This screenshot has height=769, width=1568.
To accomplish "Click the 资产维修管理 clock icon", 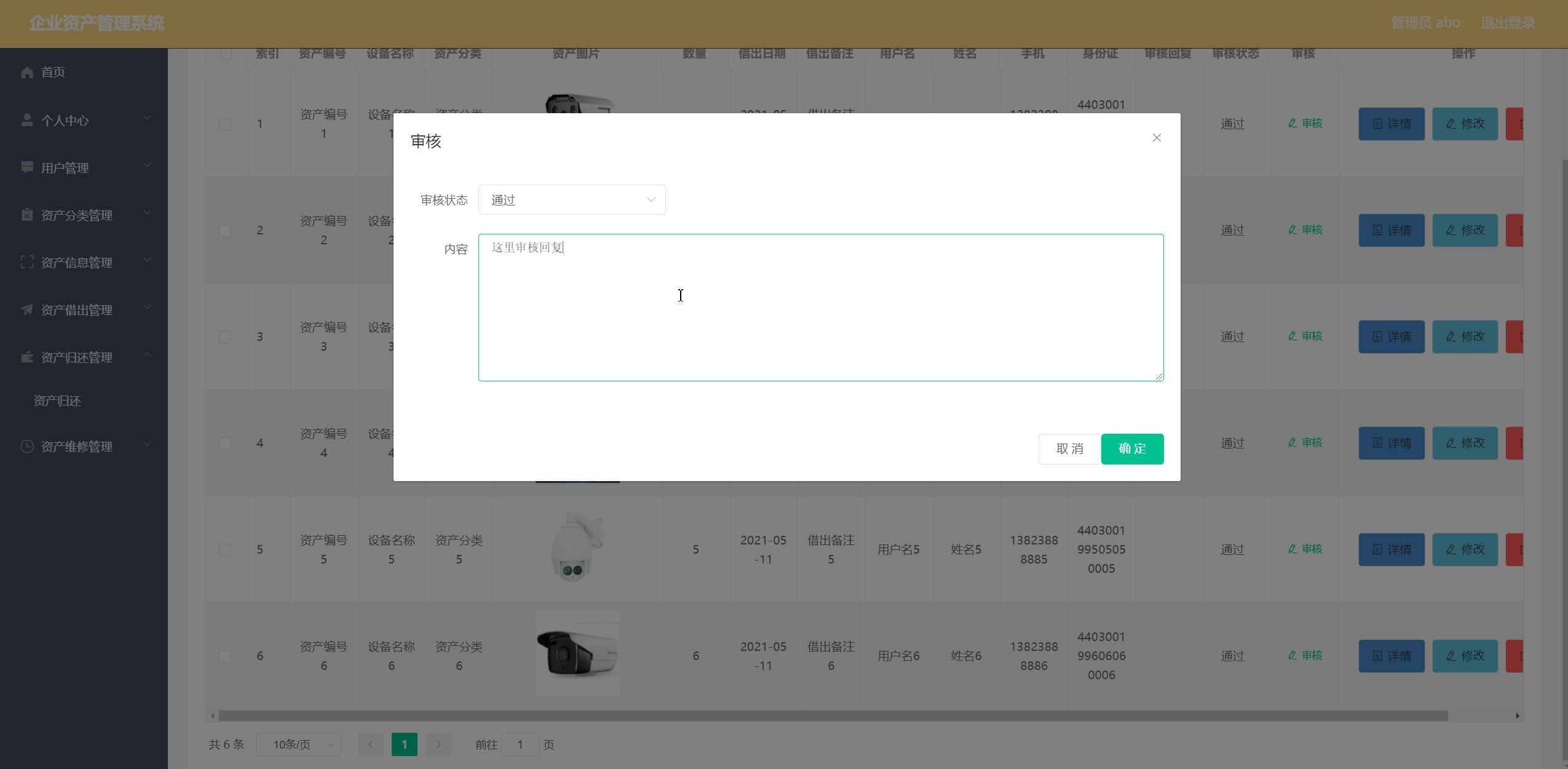I will pyautogui.click(x=27, y=447).
